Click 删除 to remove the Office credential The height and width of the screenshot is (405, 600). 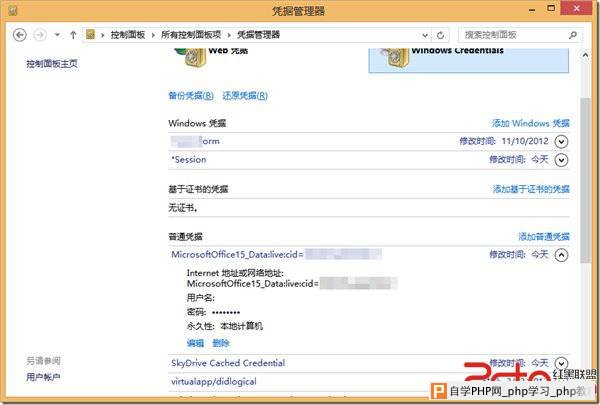click(x=221, y=343)
